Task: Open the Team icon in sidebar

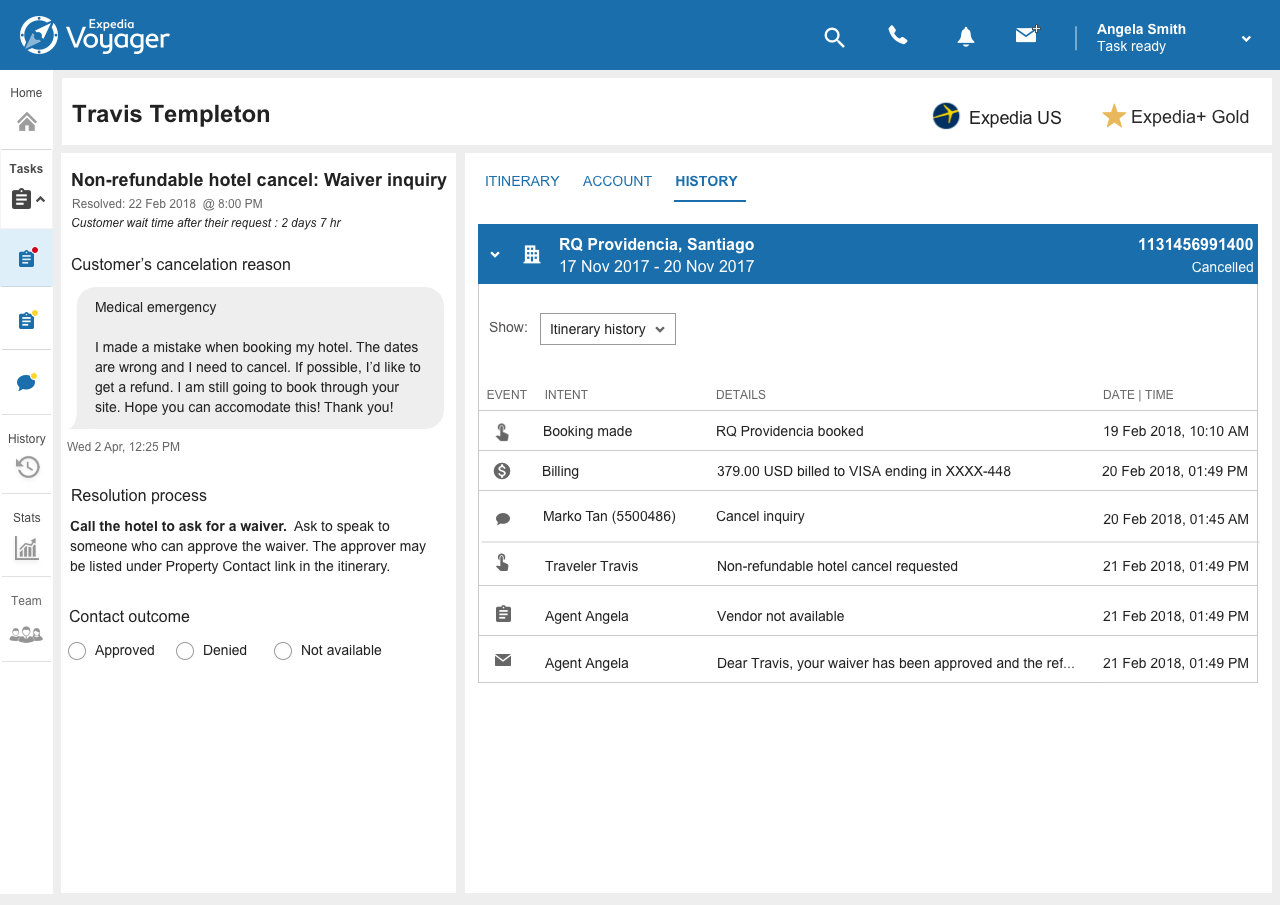Action: [x=26, y=633]
